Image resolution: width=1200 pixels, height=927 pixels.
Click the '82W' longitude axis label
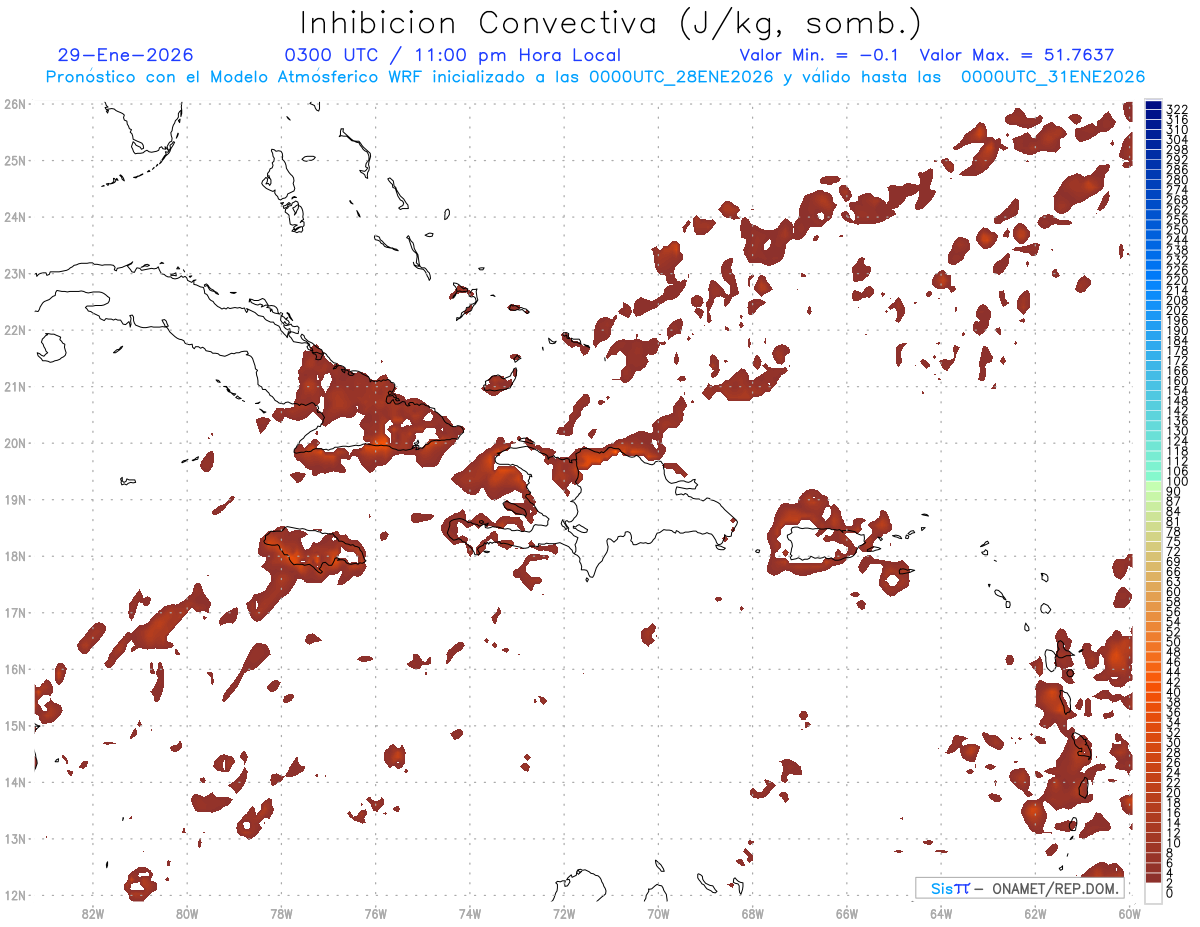[93, 912]
